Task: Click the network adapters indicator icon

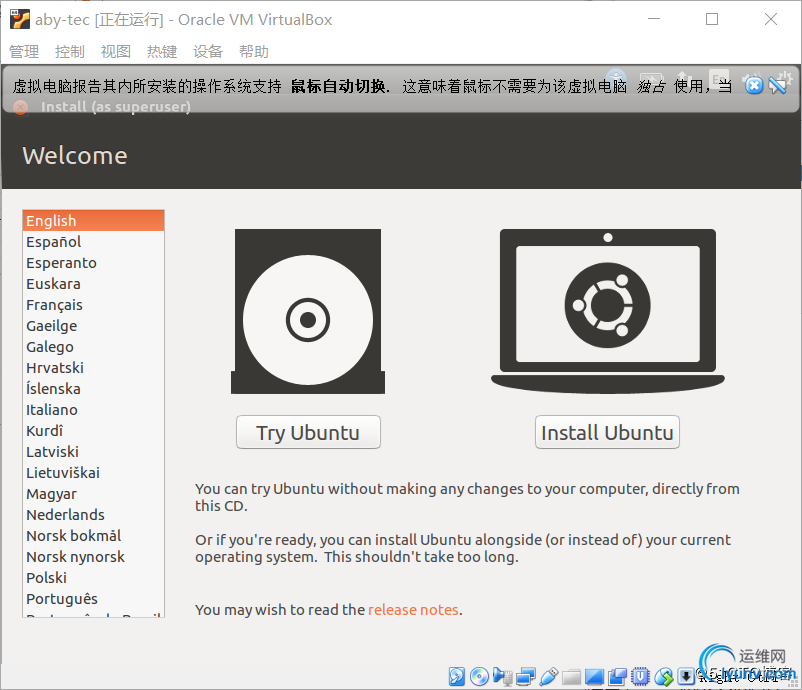Action: pos(526,676)
